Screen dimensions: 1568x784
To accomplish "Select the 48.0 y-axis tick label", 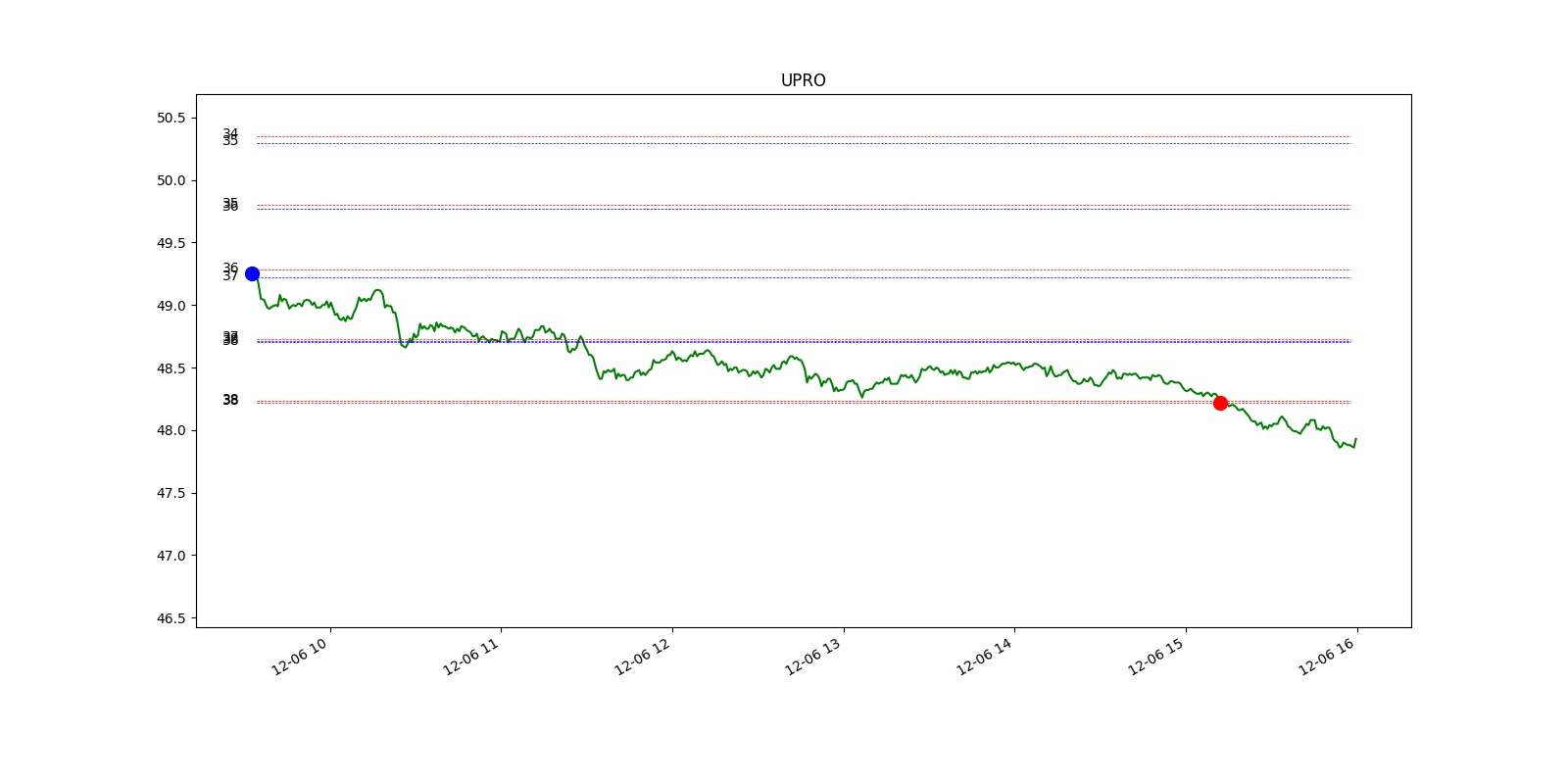I will point(171,430).
